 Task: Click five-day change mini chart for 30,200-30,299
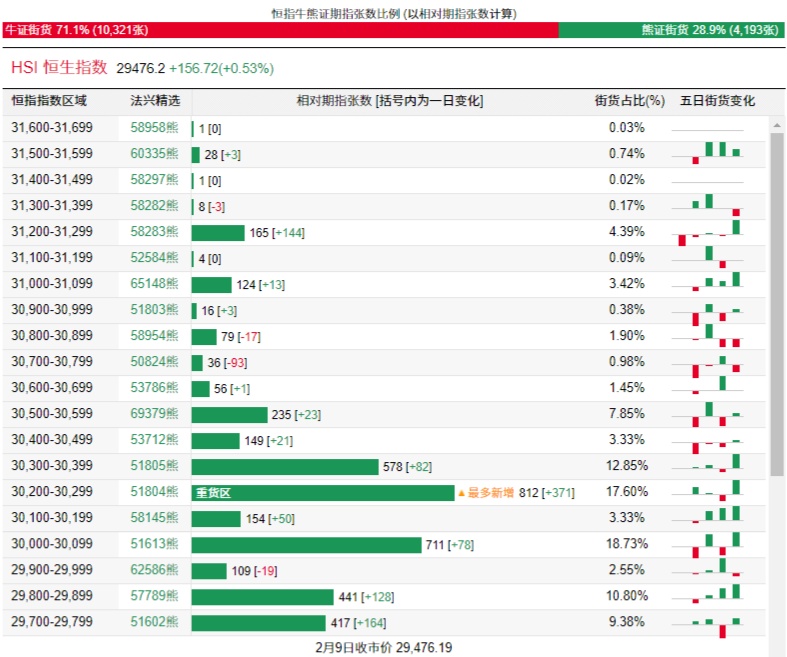coord(708,491)
